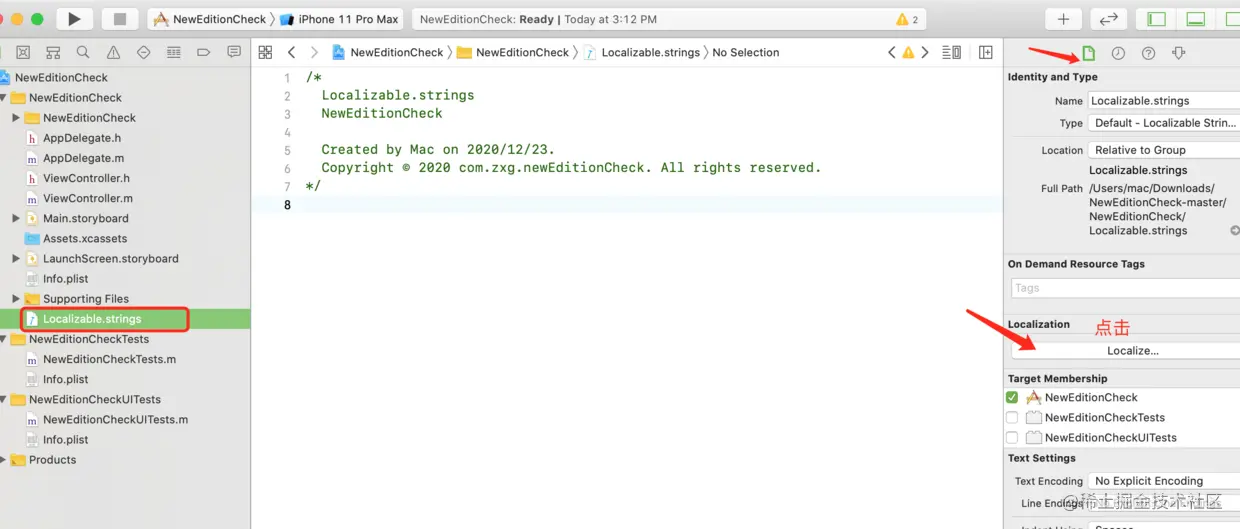Open the source control navigator

23,52
